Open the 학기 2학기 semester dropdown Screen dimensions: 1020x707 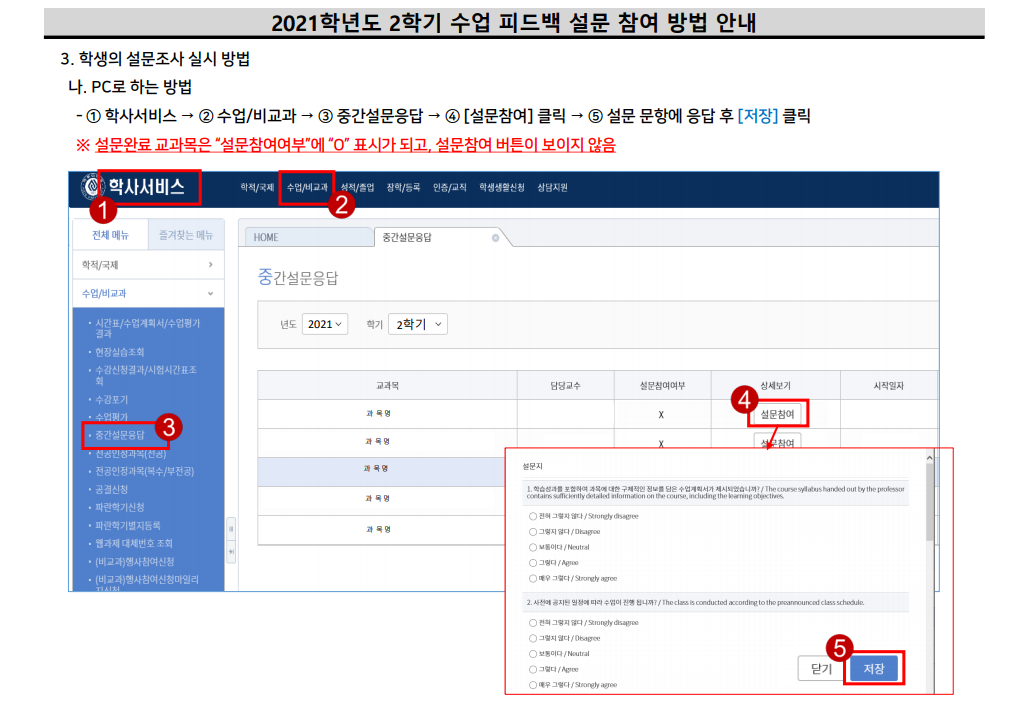pos(417,324)
